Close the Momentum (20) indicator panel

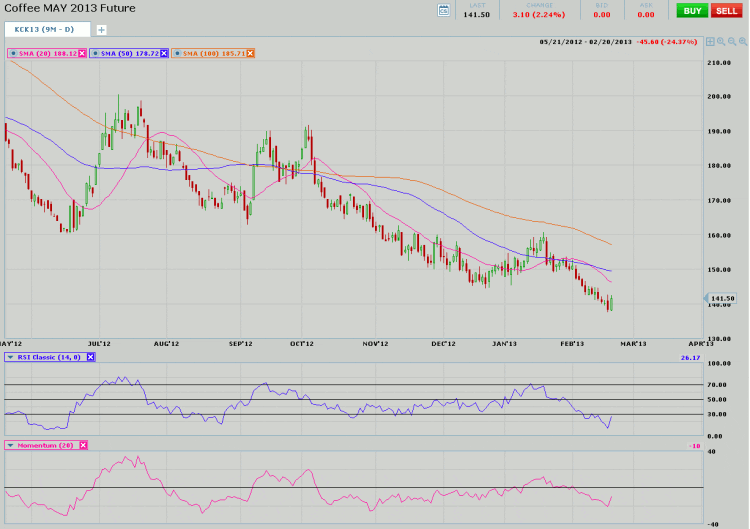tap(83, 445)
